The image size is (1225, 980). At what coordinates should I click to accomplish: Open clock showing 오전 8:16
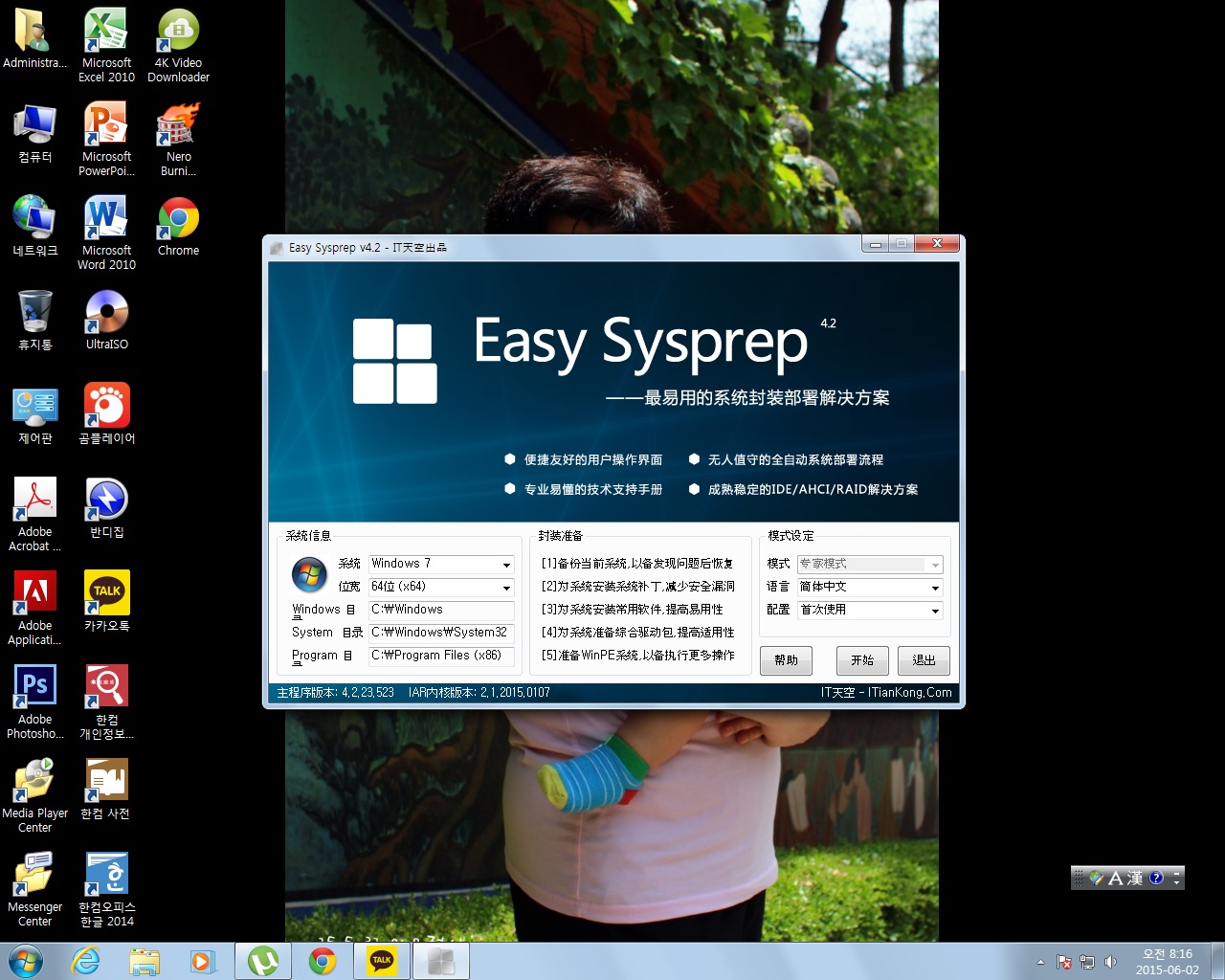pos(1168,962)
